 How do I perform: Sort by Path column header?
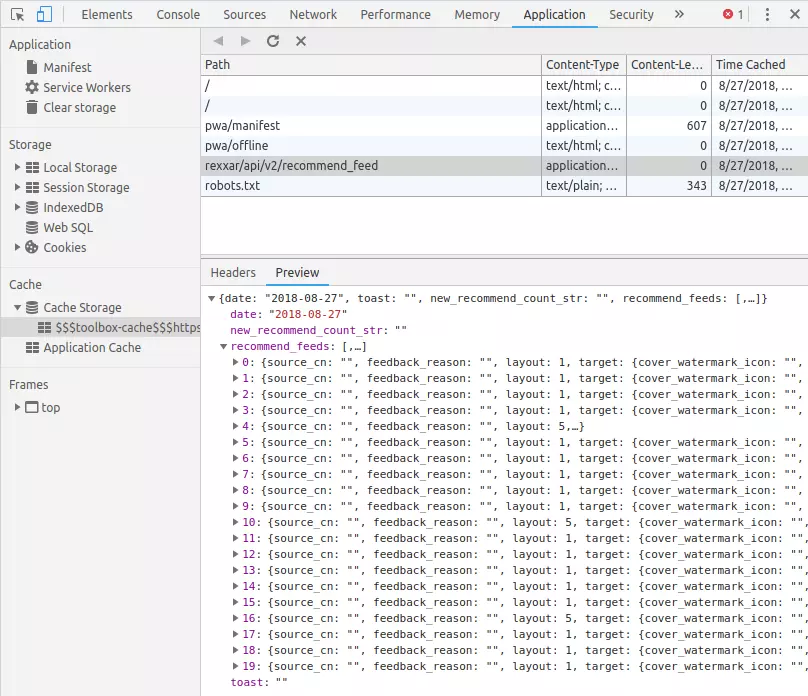click(x=371, y=65)
